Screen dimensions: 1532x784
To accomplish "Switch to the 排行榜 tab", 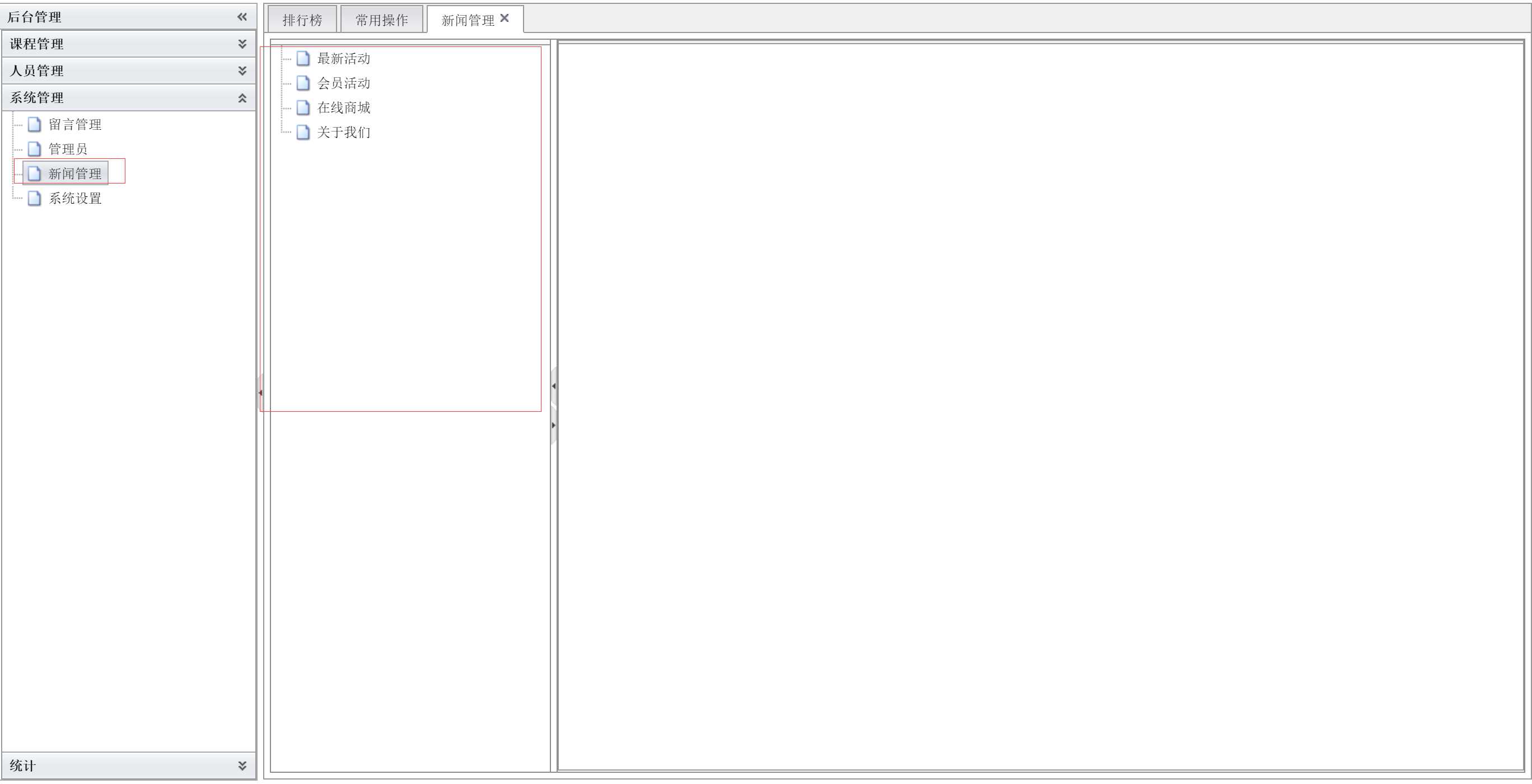I will point(302,20).
